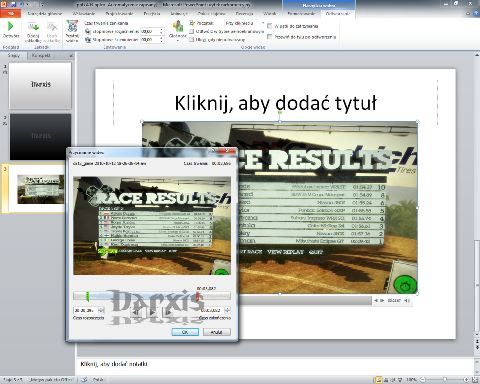Screen dimensions: 480x384
Task: Click the zoom in plus button
Action: coord(466,380)
